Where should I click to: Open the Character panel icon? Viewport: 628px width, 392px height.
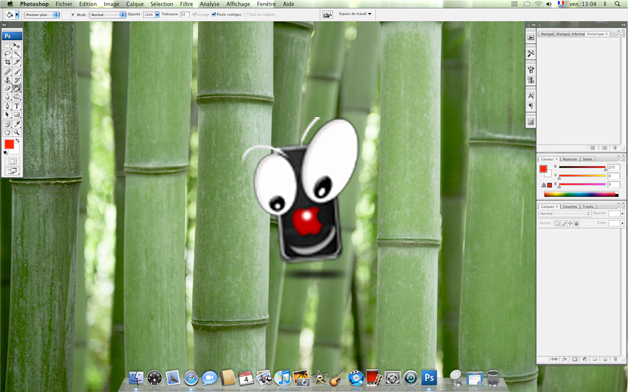pos(531,96)
